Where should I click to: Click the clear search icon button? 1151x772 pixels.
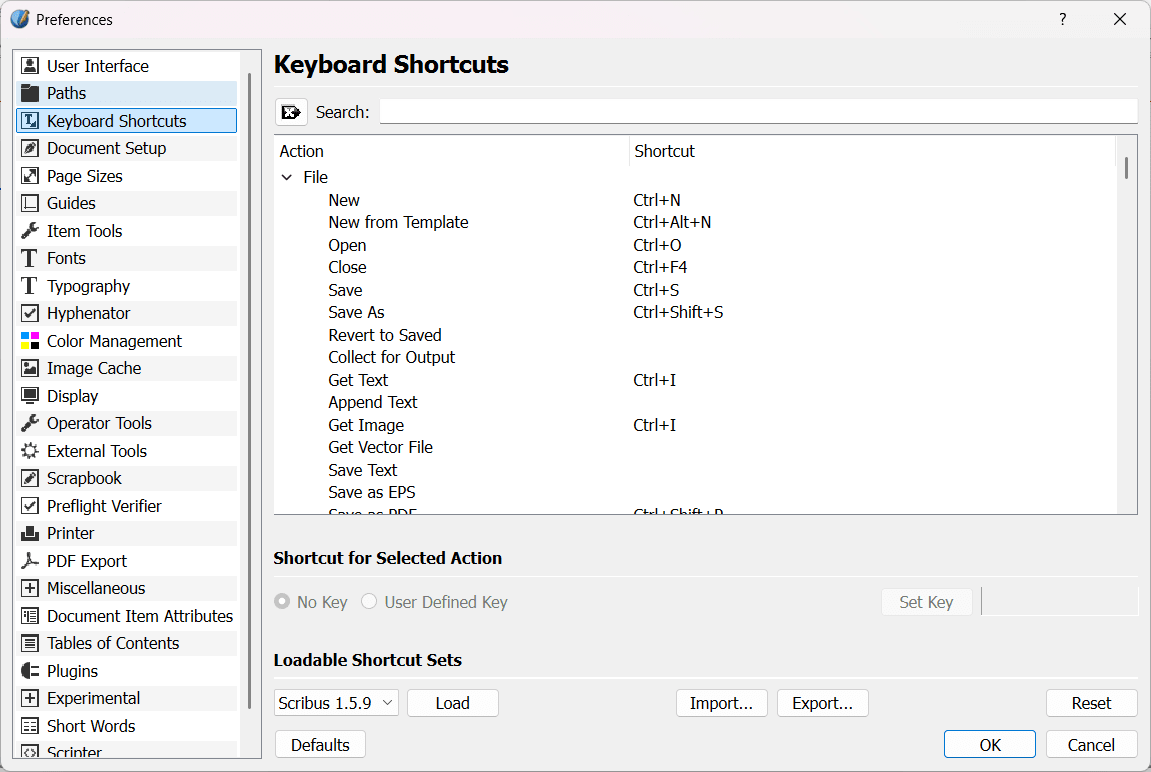click(x=291, y=112)
